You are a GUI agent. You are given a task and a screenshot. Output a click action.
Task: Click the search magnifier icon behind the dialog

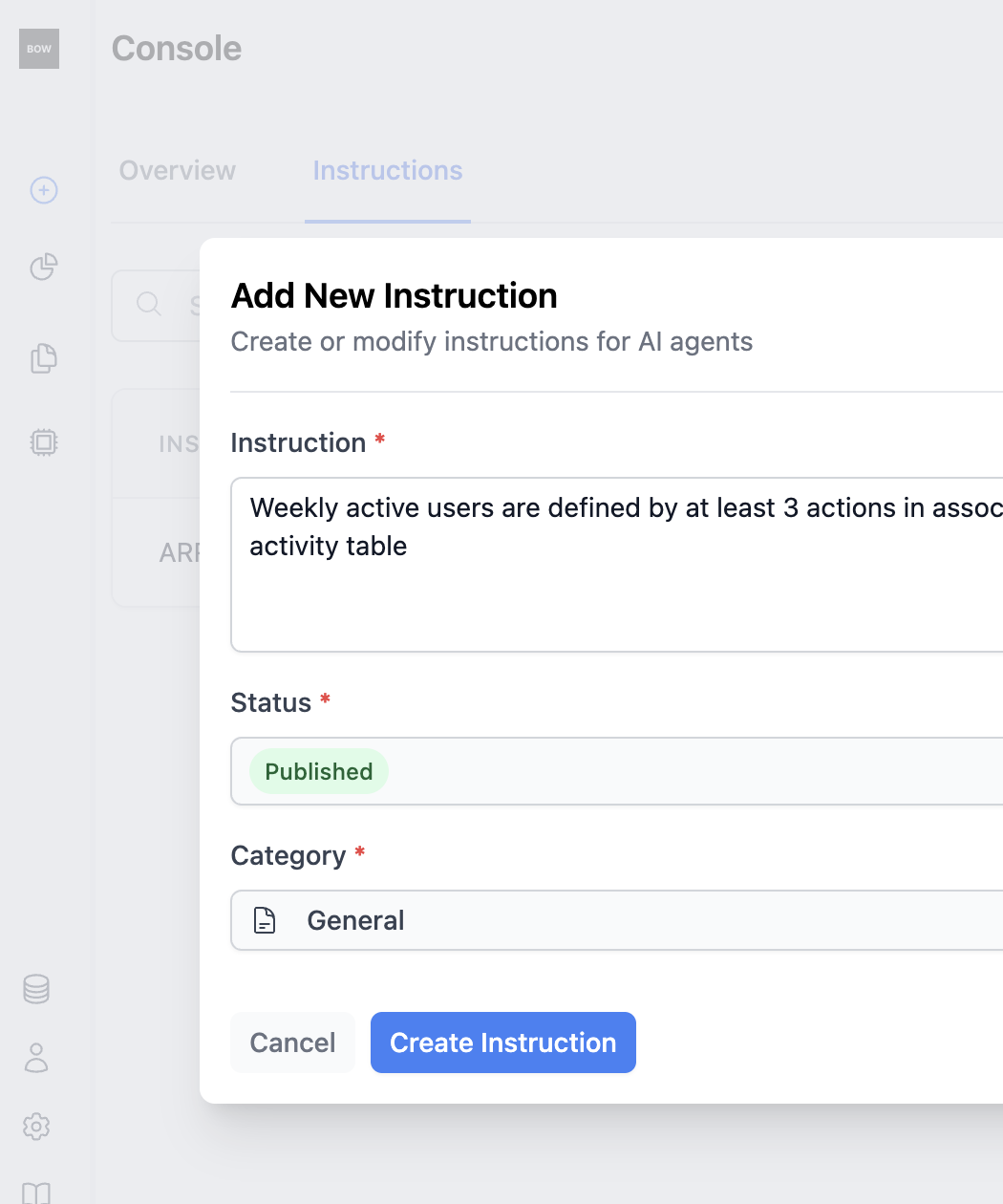(x=149, y=304)
